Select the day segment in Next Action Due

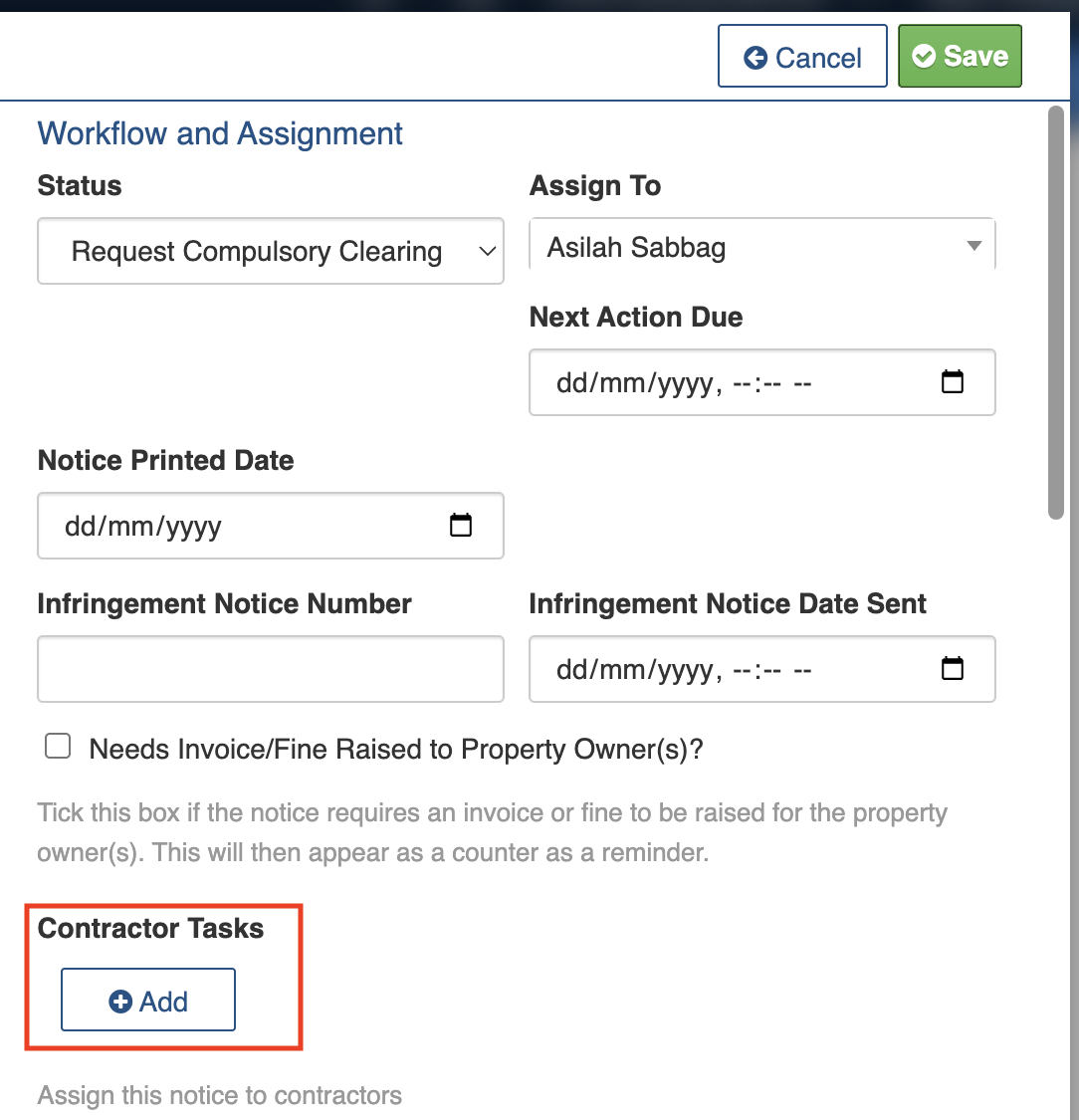[x=571, y=383]
